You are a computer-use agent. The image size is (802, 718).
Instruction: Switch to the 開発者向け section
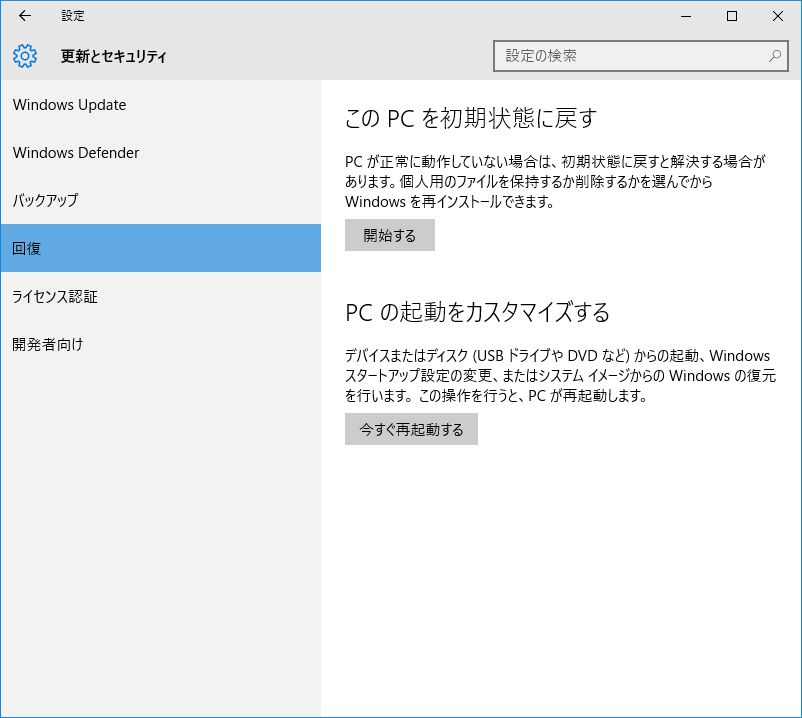point(48,345)
